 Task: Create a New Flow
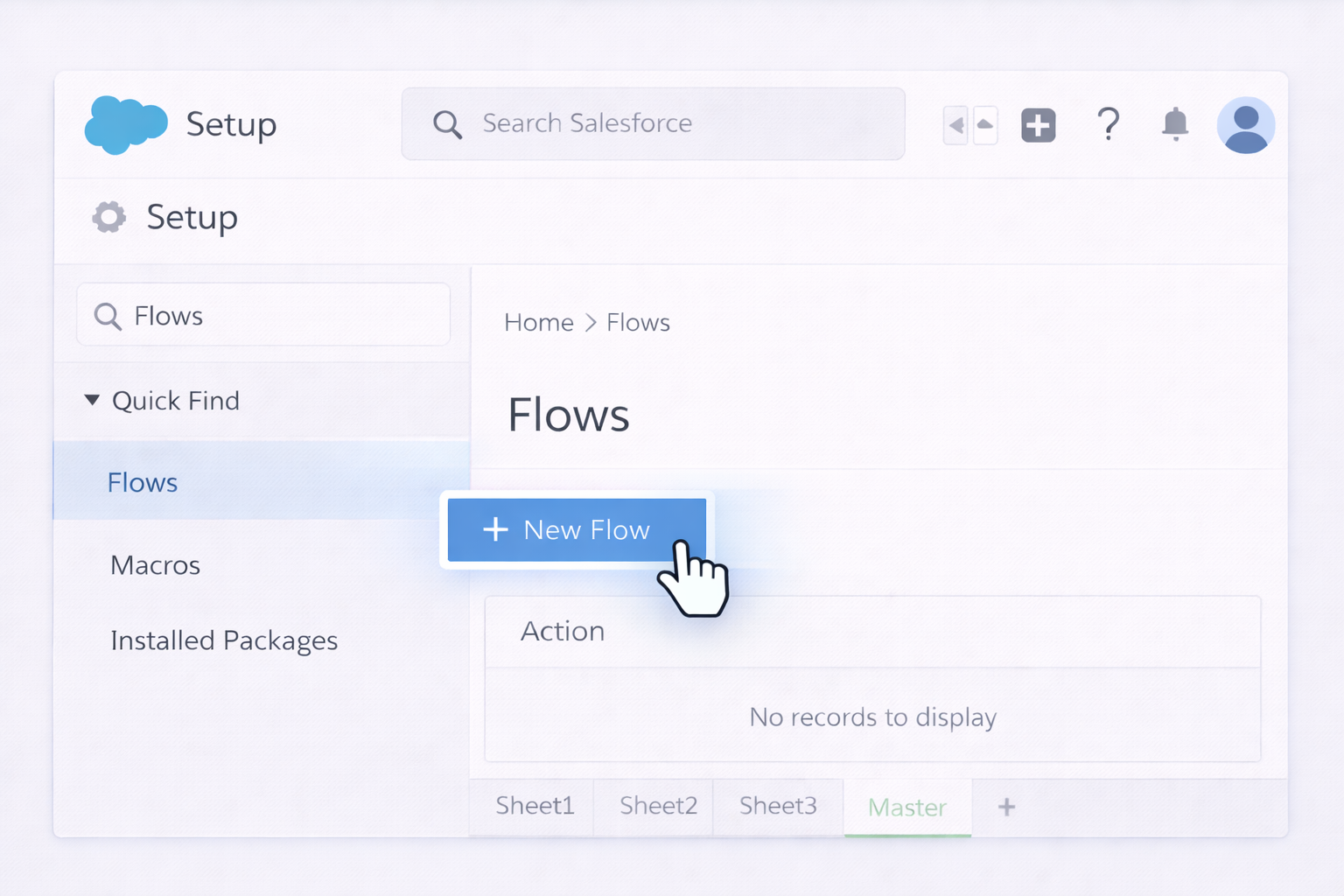pyautogui.click(x=577, y=529)
